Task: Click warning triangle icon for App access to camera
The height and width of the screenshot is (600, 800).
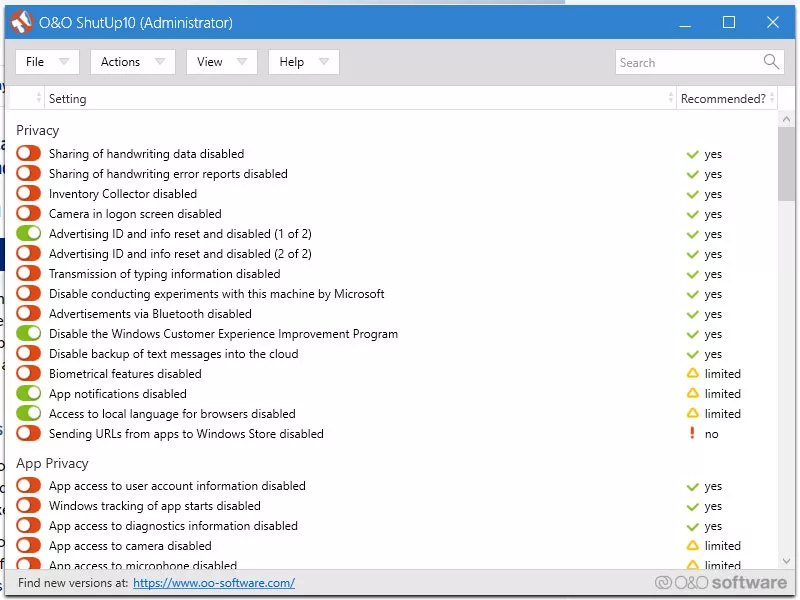Action: 692,545
